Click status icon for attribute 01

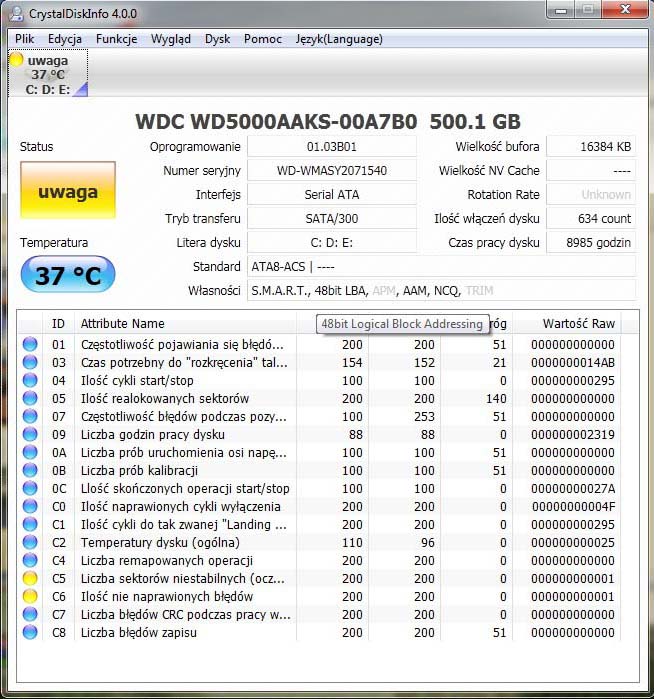(30, 345)
